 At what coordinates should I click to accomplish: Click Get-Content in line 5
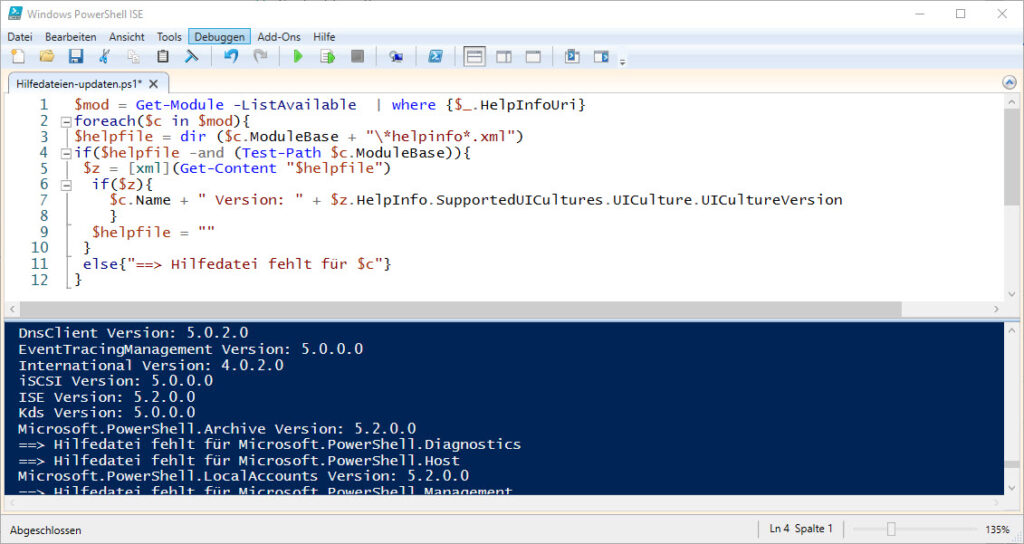pyautogui.click(x=228, y=168)
